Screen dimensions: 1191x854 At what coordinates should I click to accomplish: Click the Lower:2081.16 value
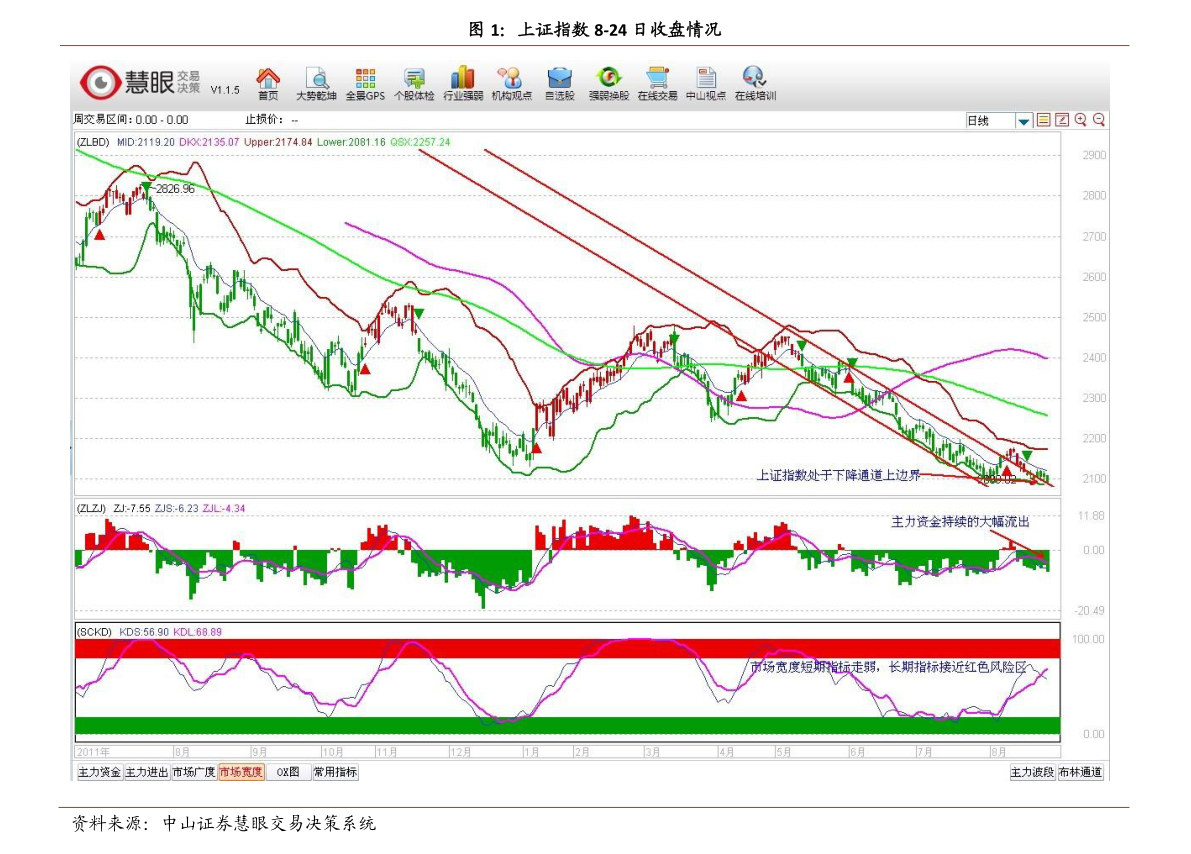point(352,142)
